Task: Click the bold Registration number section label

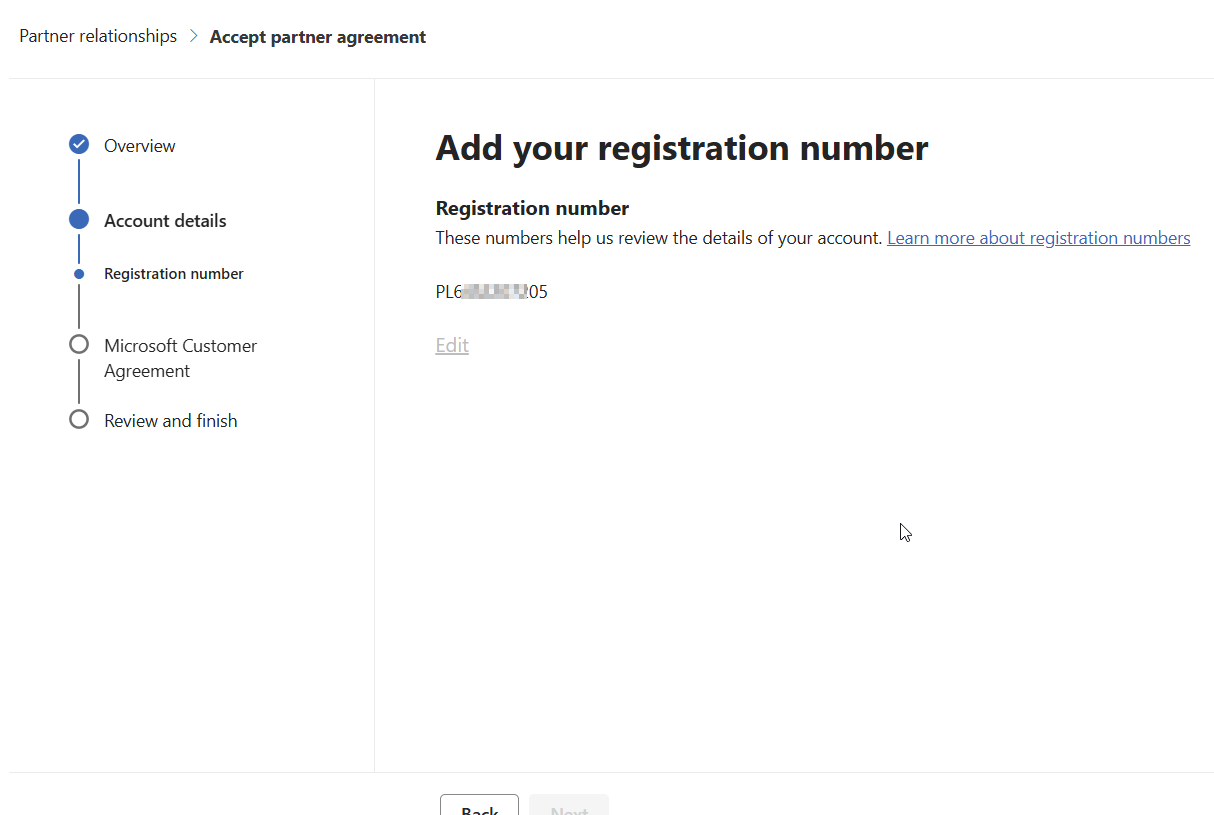Action: pos(532,208)
